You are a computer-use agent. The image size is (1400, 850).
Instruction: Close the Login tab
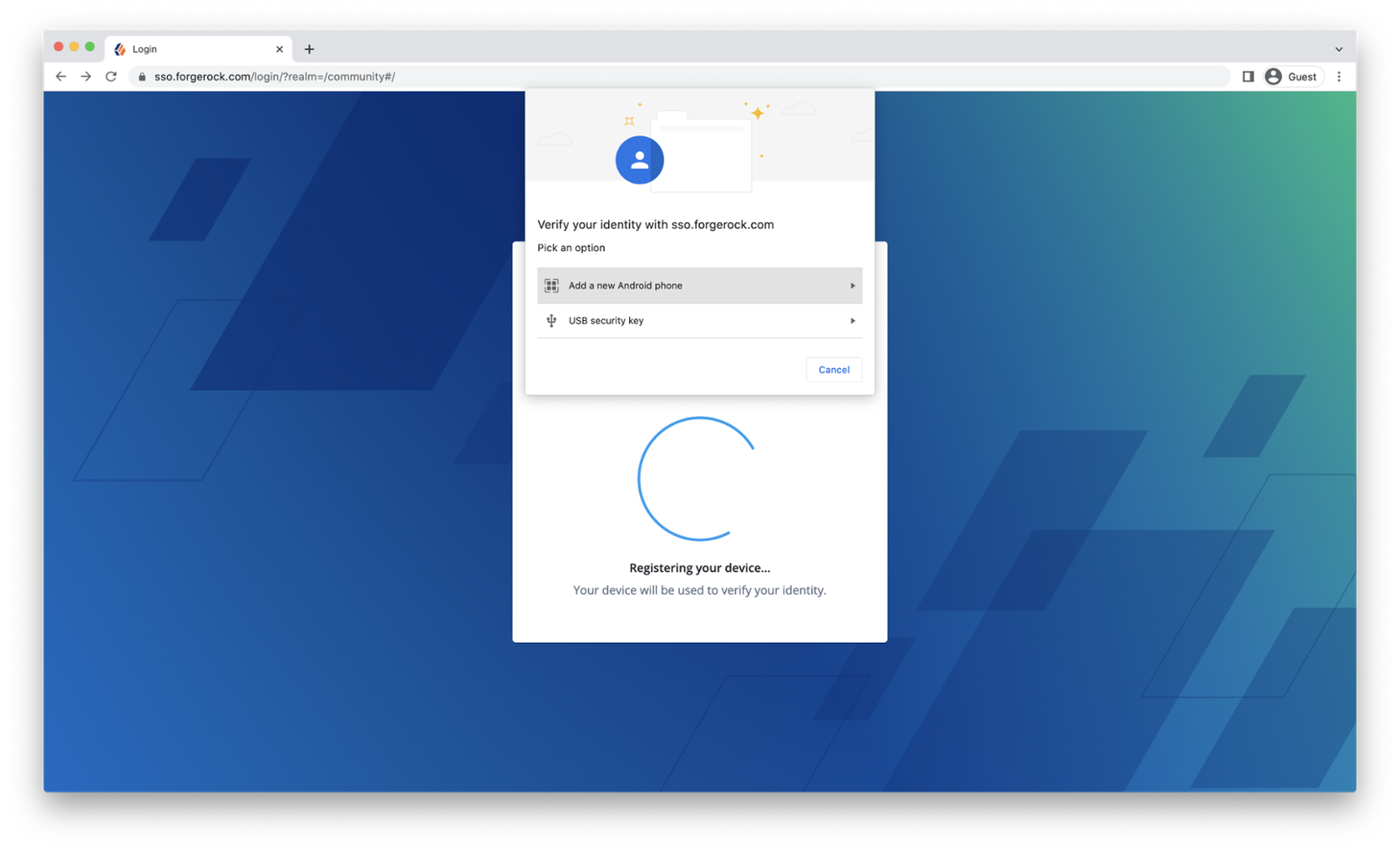[x=279, y=49]
